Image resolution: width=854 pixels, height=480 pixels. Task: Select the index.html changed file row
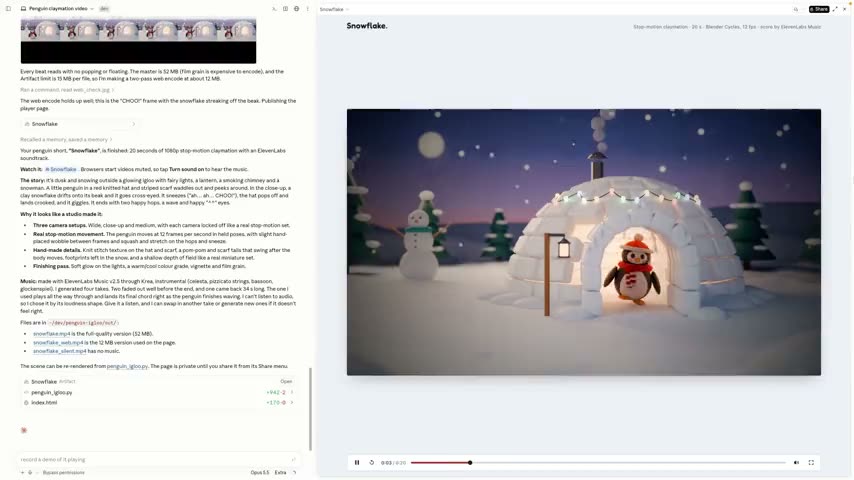pyautogui.click(x=158, y=403)
